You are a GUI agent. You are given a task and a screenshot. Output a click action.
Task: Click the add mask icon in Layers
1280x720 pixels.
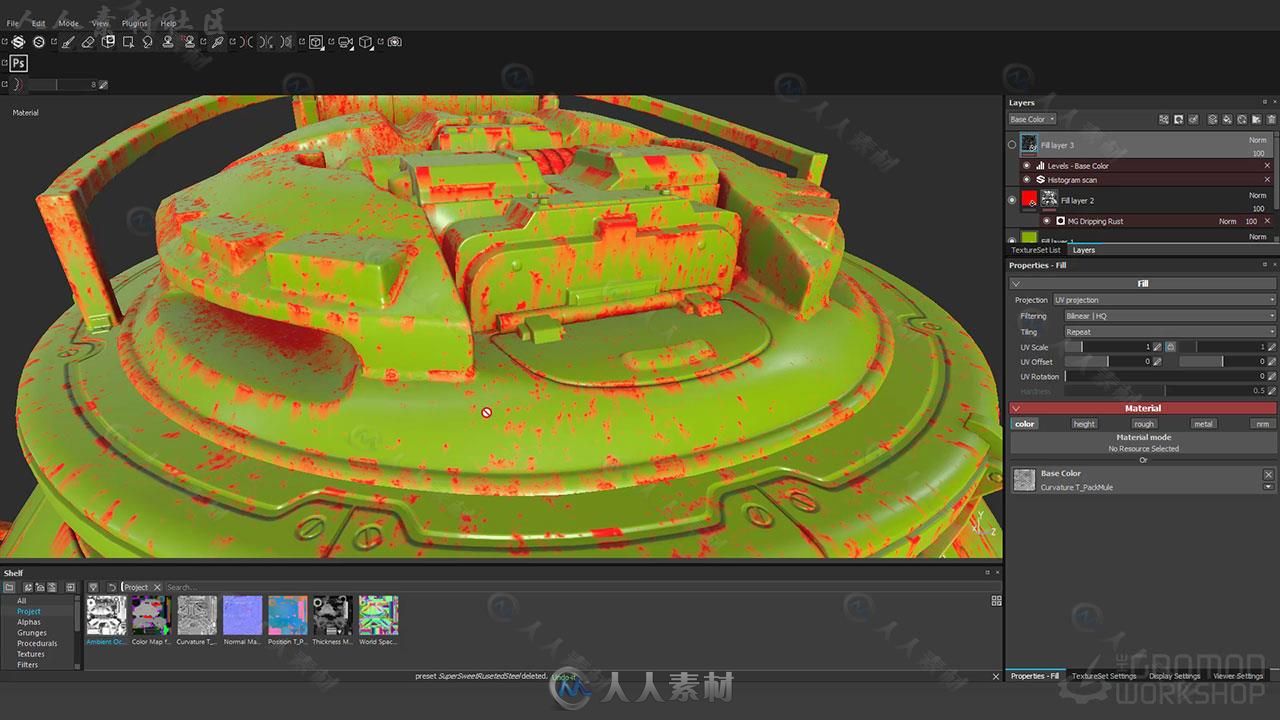(x=1178, y=120)
